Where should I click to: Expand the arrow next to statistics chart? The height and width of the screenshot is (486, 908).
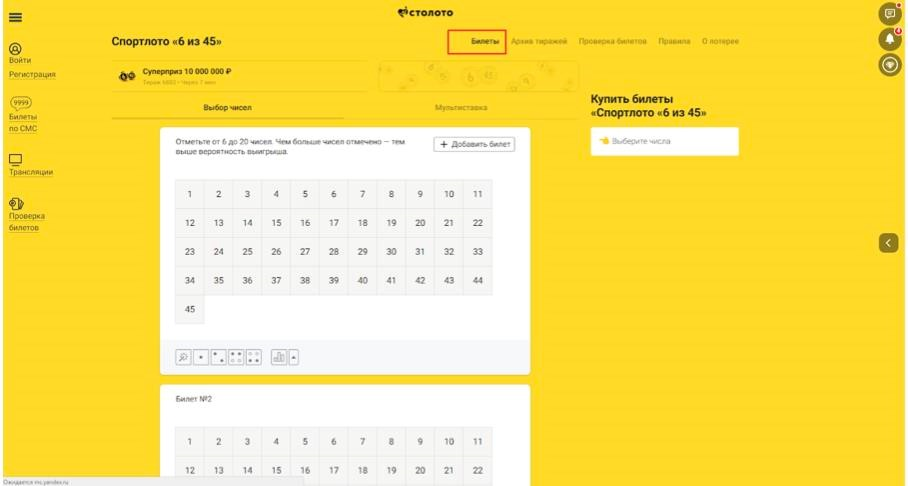[x=294, y=357]
